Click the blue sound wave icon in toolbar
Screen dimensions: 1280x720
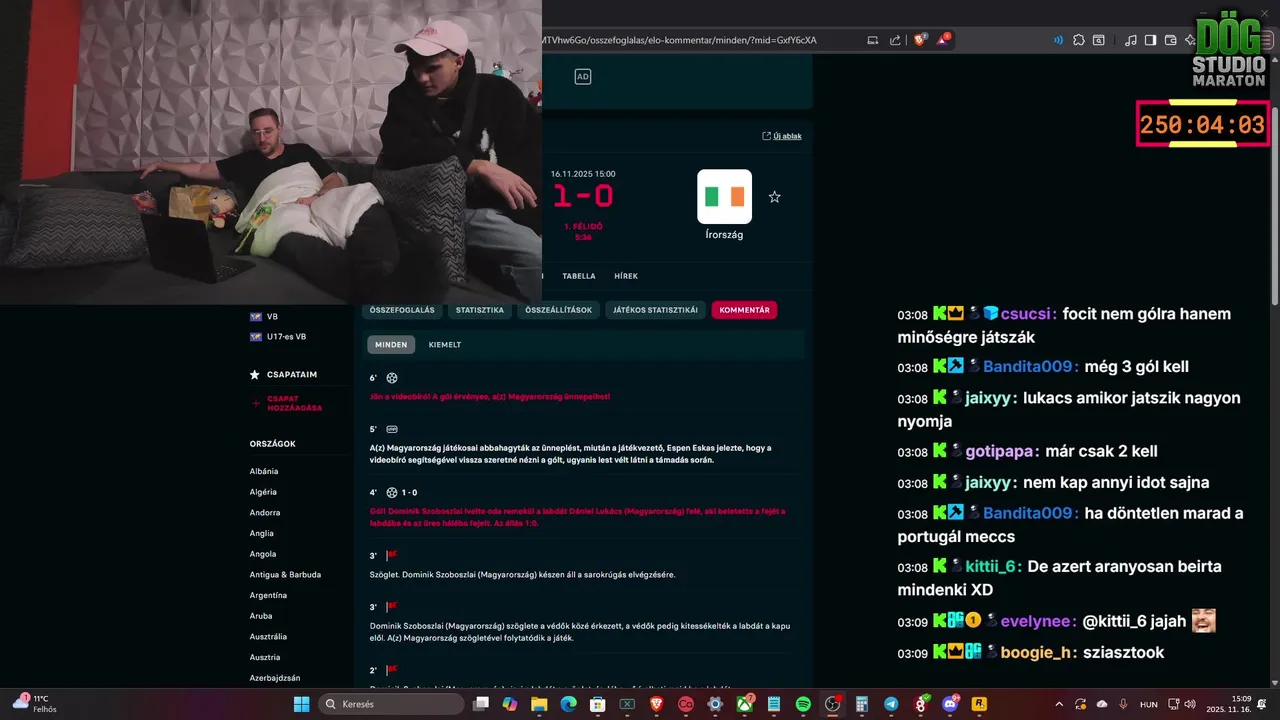click(x=1058, y=40)
